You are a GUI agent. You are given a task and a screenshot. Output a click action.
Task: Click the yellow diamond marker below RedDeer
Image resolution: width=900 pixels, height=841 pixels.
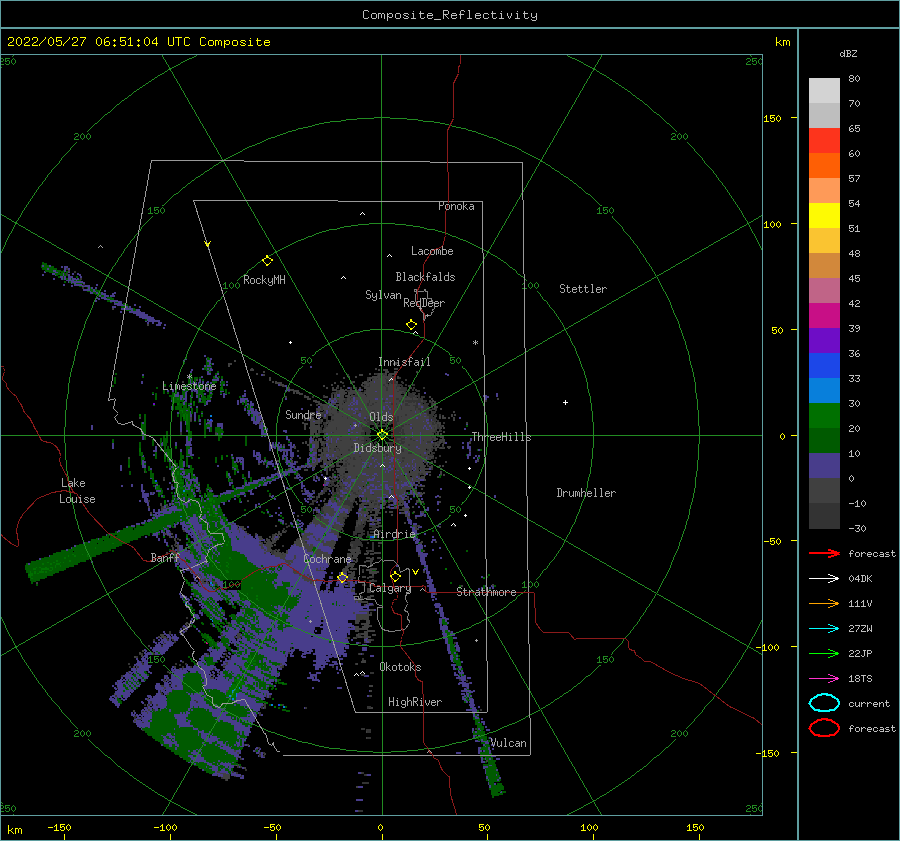(412, 325)
